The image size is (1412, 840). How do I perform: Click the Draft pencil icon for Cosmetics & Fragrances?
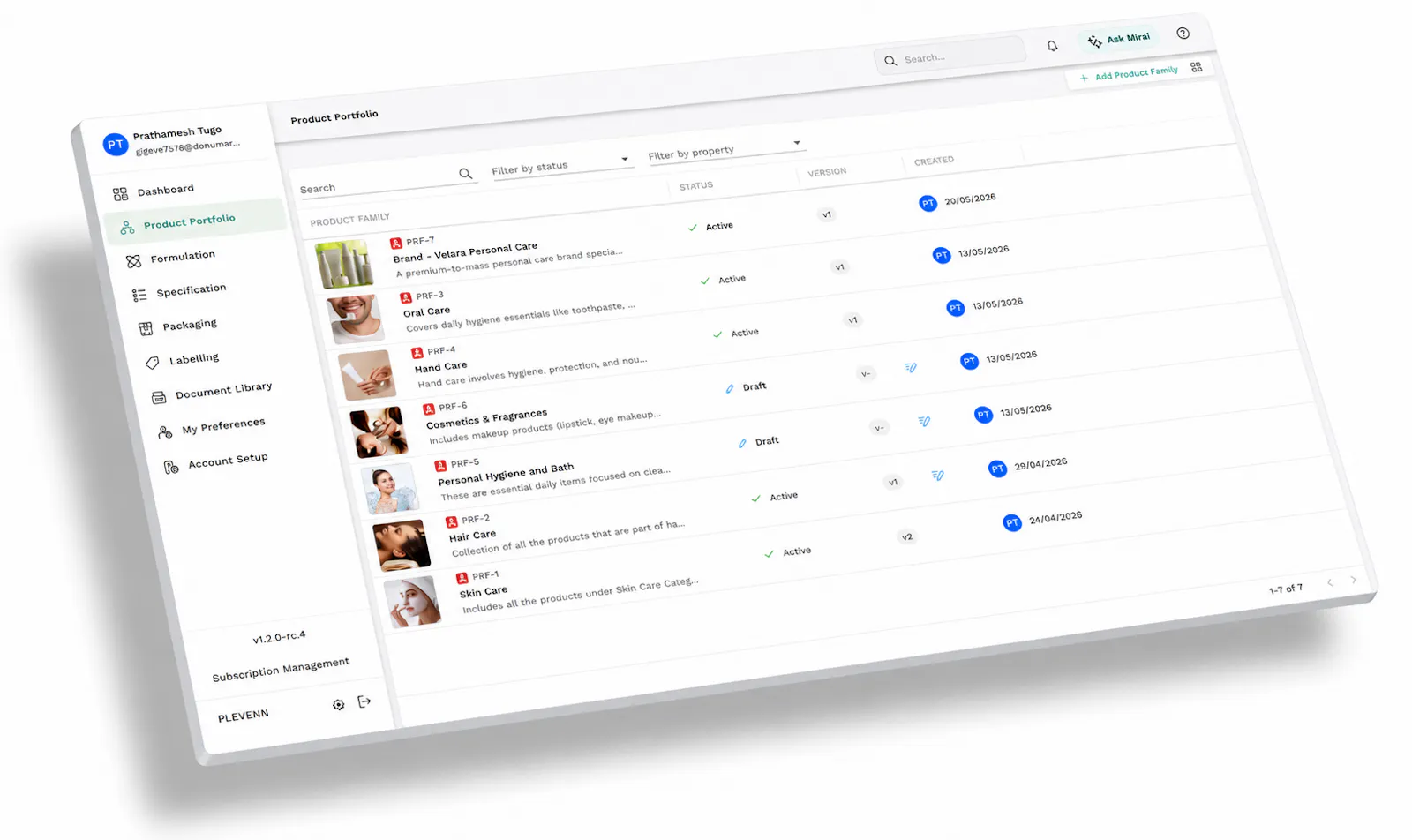(730, 388)
